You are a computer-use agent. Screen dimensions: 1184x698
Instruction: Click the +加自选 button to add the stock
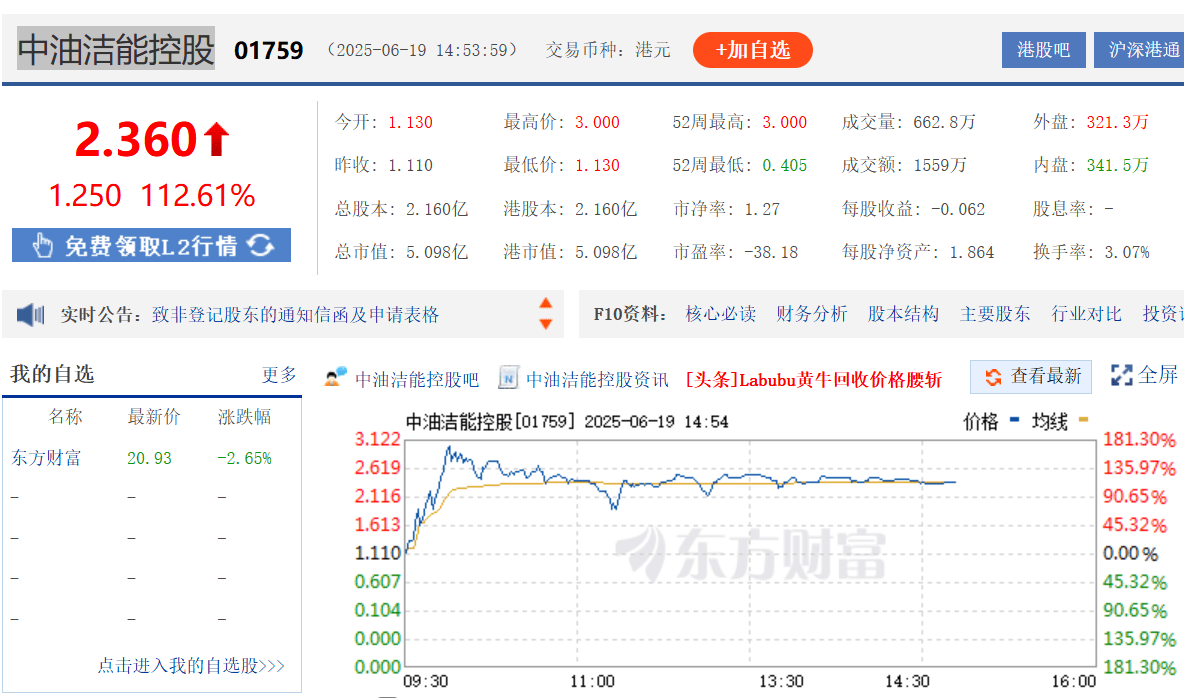(753, 49)
